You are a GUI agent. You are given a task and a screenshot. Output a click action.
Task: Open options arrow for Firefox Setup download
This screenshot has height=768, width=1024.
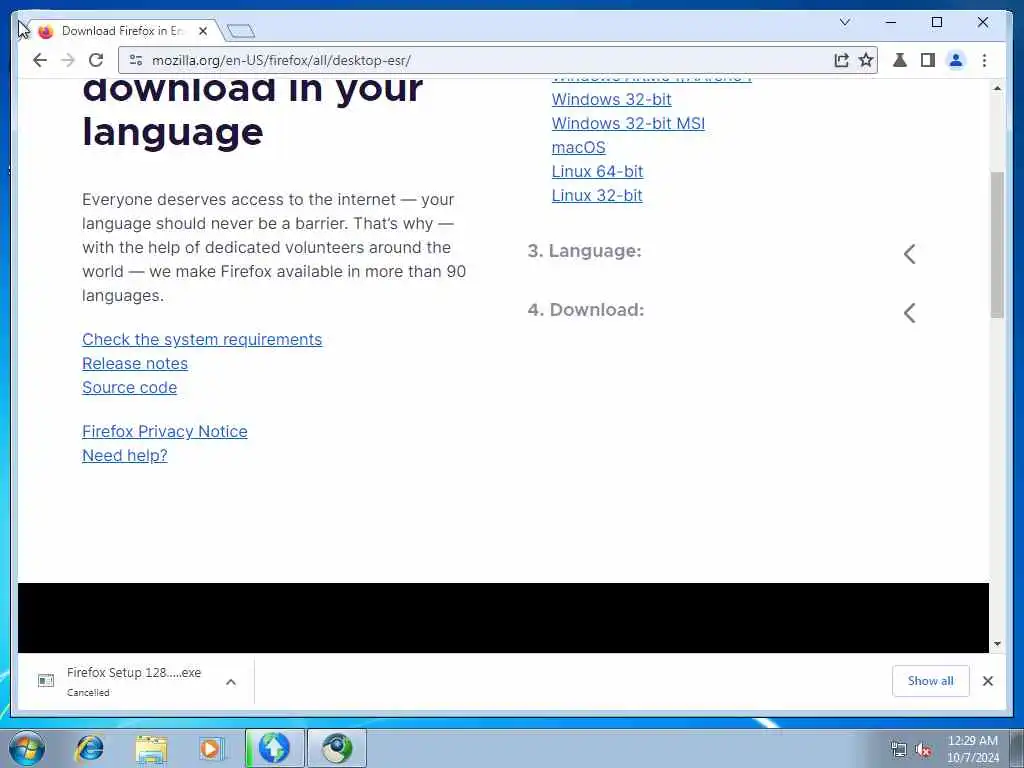[x=231, y=682]
